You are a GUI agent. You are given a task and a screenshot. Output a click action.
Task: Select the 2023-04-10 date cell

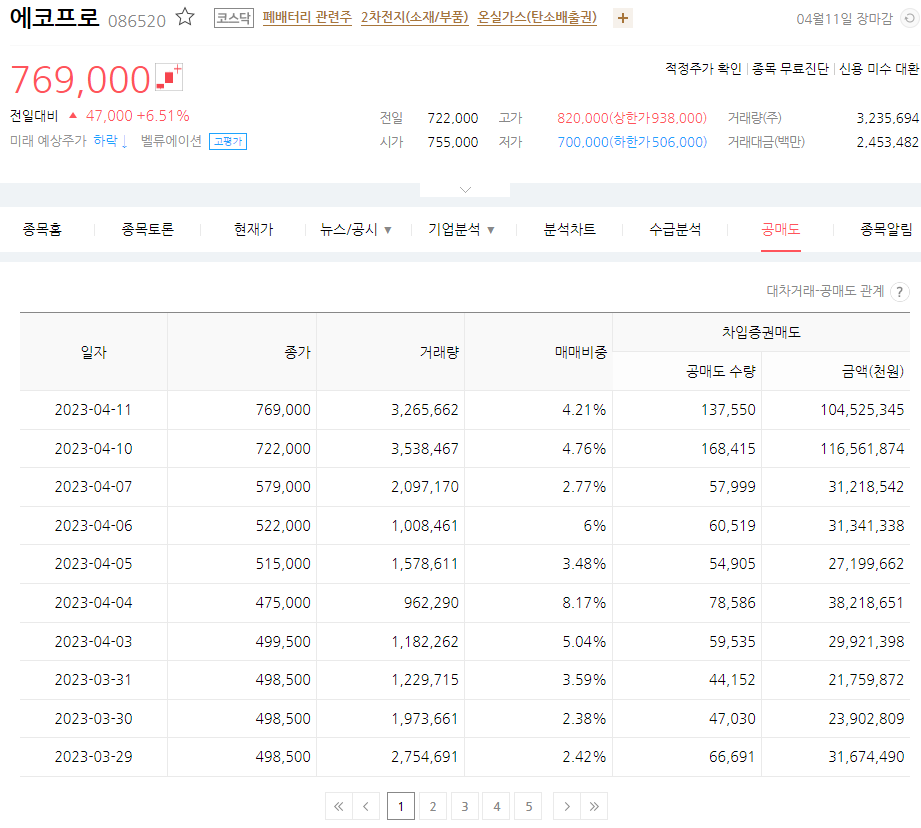coord(93,449)
